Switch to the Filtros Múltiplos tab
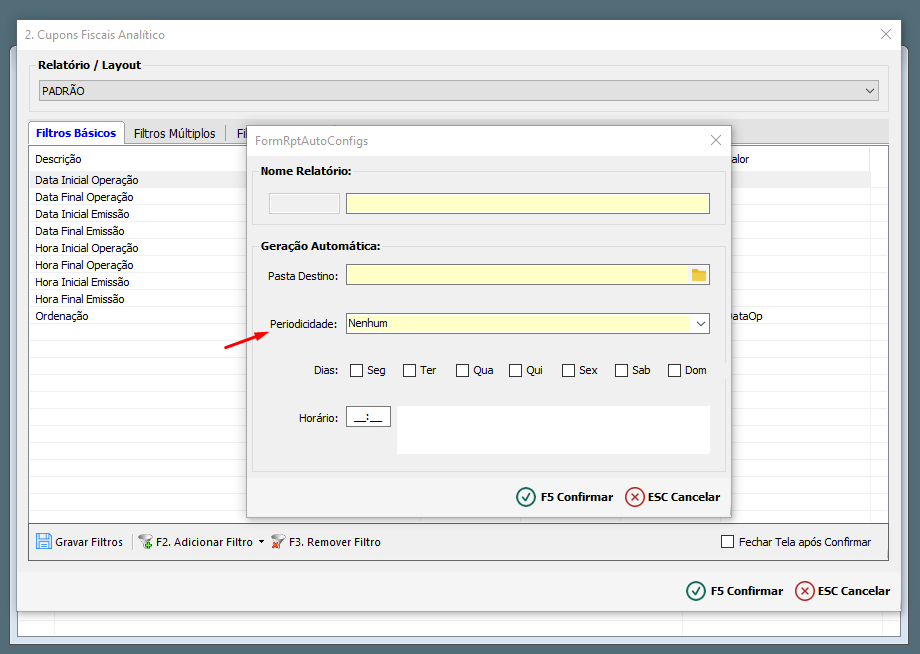 tap(174, 133)
